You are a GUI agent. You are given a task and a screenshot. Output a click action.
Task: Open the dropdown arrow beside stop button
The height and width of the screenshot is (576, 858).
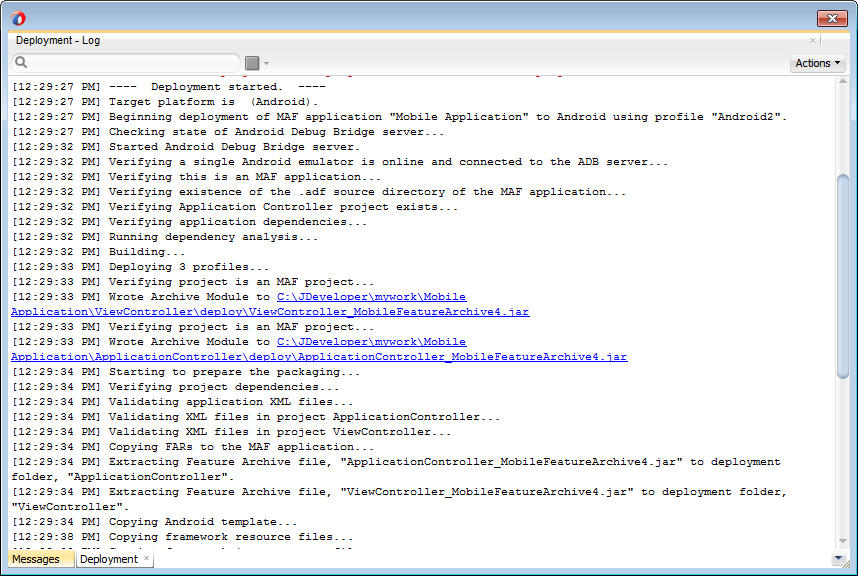266,63
